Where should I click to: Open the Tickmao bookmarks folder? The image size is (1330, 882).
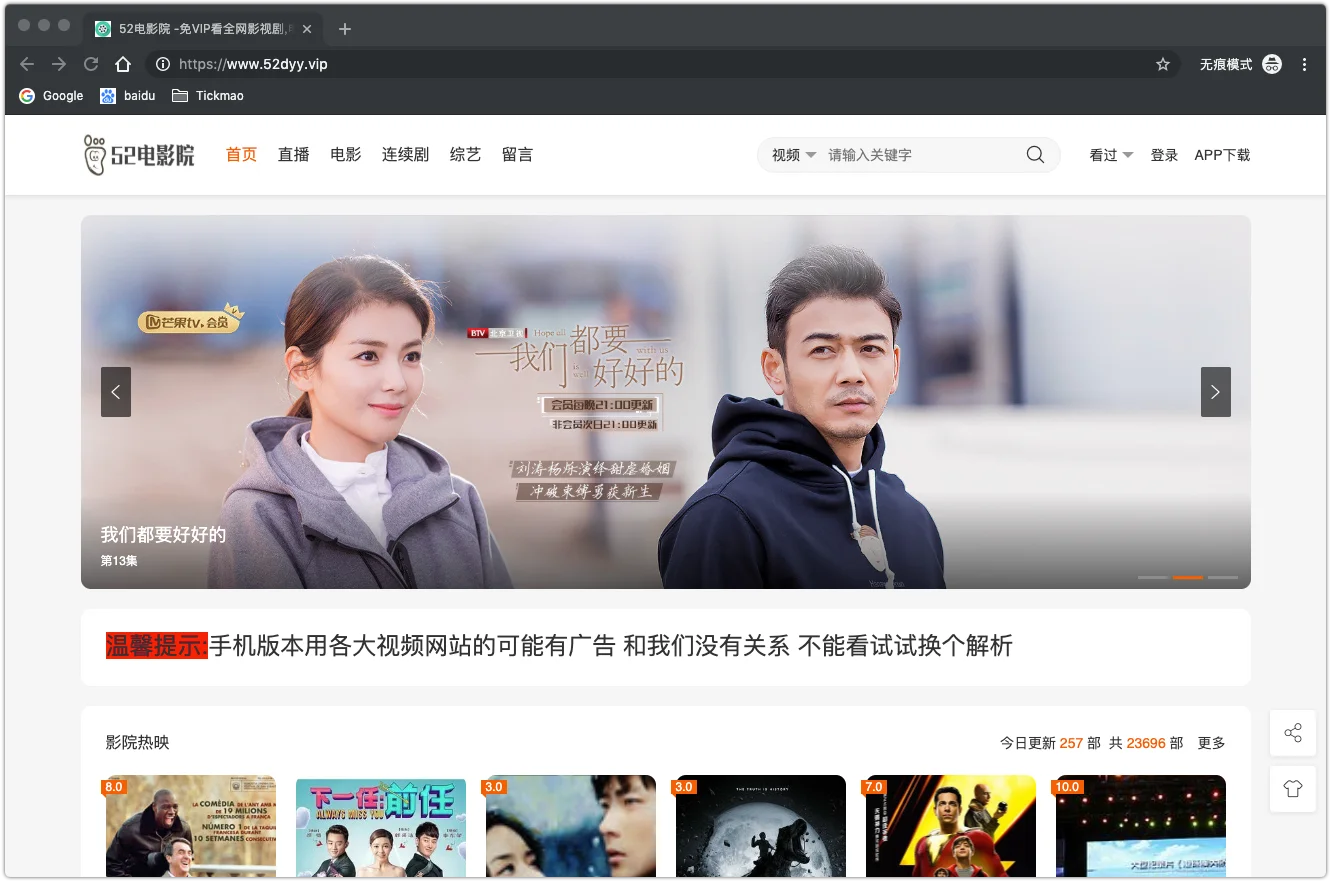click(x=208, y=96)
